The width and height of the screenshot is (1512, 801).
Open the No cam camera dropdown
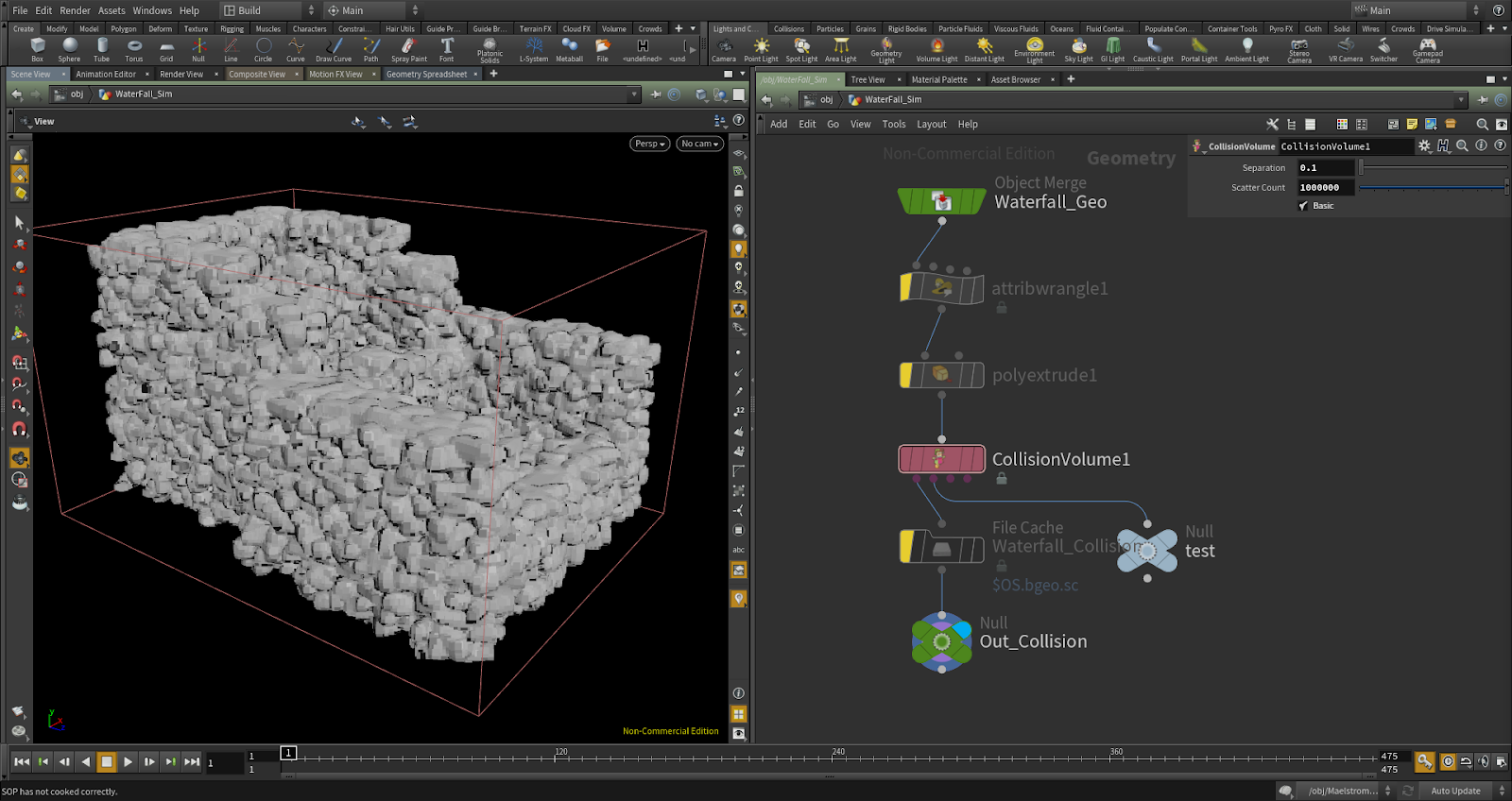pyautogui.click(x=699, y=144)
